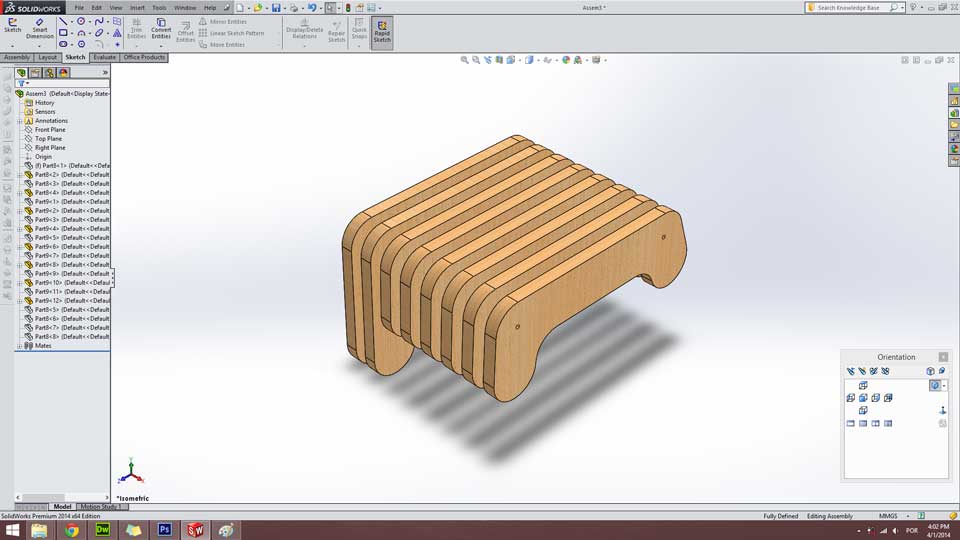Pick the Corner Rectangle sketch tool
Image resolution: width=960 pixels, height=540 pixels.
(x=63, y=33)
